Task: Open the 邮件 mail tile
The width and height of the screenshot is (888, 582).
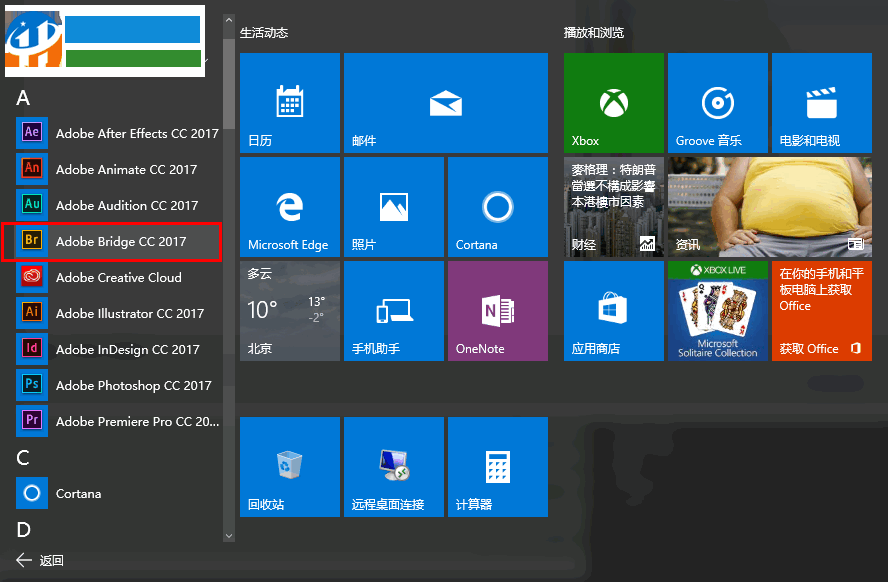Action: point(446,103)
